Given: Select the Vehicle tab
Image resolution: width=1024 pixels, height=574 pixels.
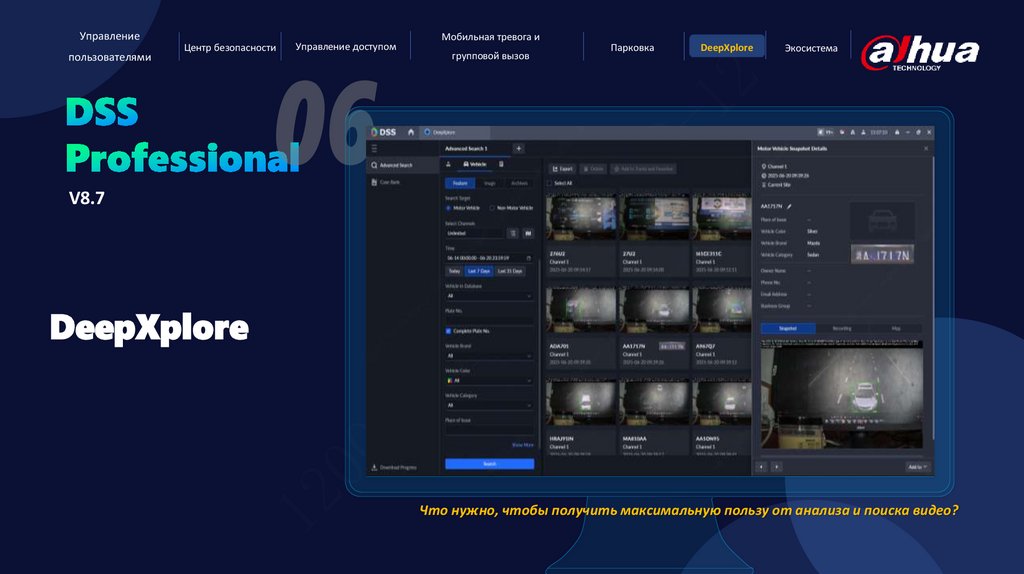Looking at the screenshot, I should point(475,165).
